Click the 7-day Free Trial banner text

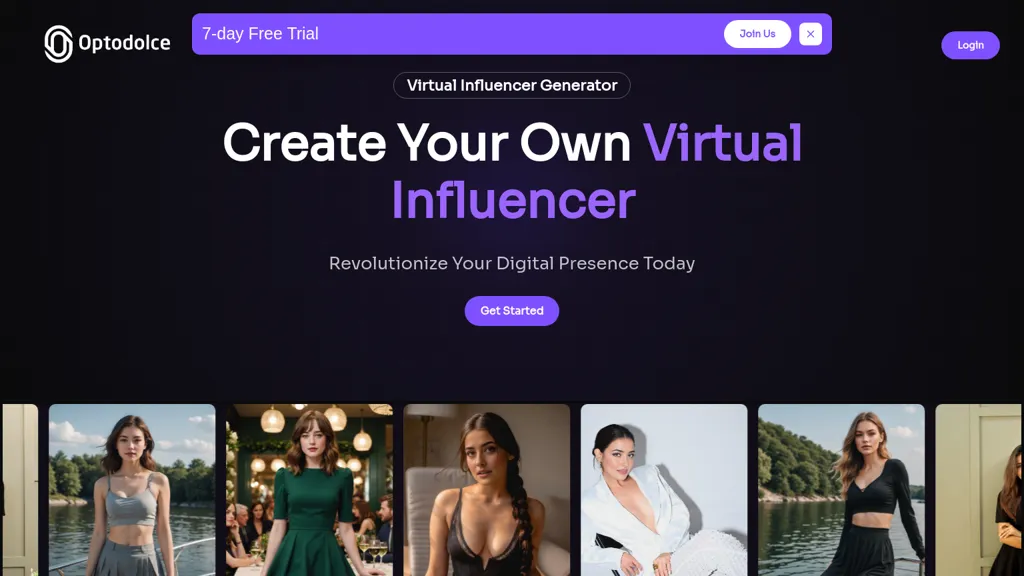point(260,33)
